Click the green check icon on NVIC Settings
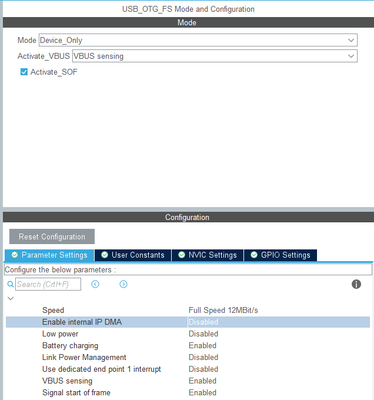This screenshot has height=400, width=374. pos(182,255)
